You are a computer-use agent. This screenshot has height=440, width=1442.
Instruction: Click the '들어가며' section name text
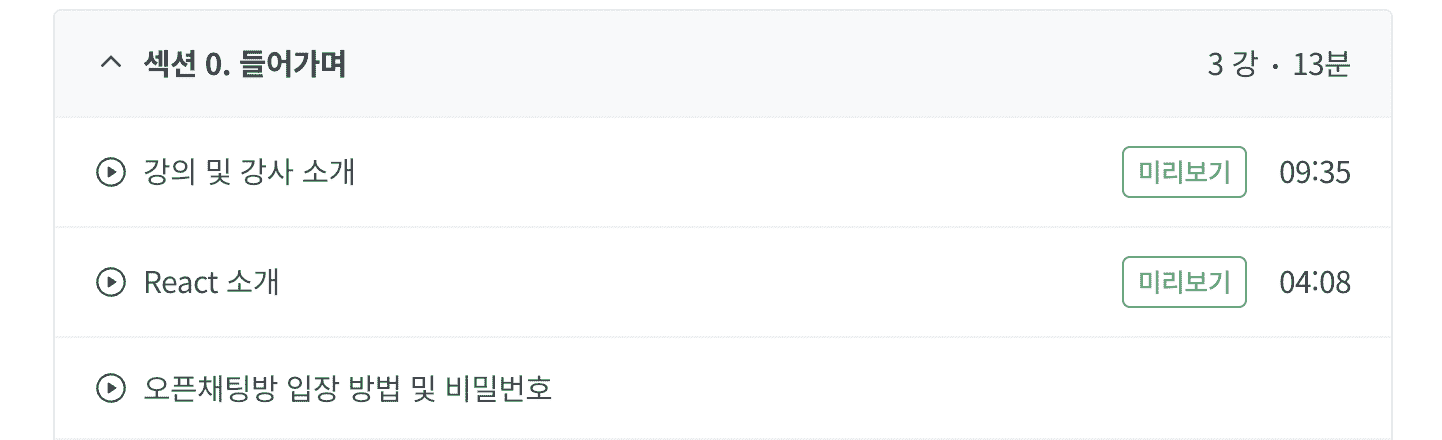[x=293, y=65]
